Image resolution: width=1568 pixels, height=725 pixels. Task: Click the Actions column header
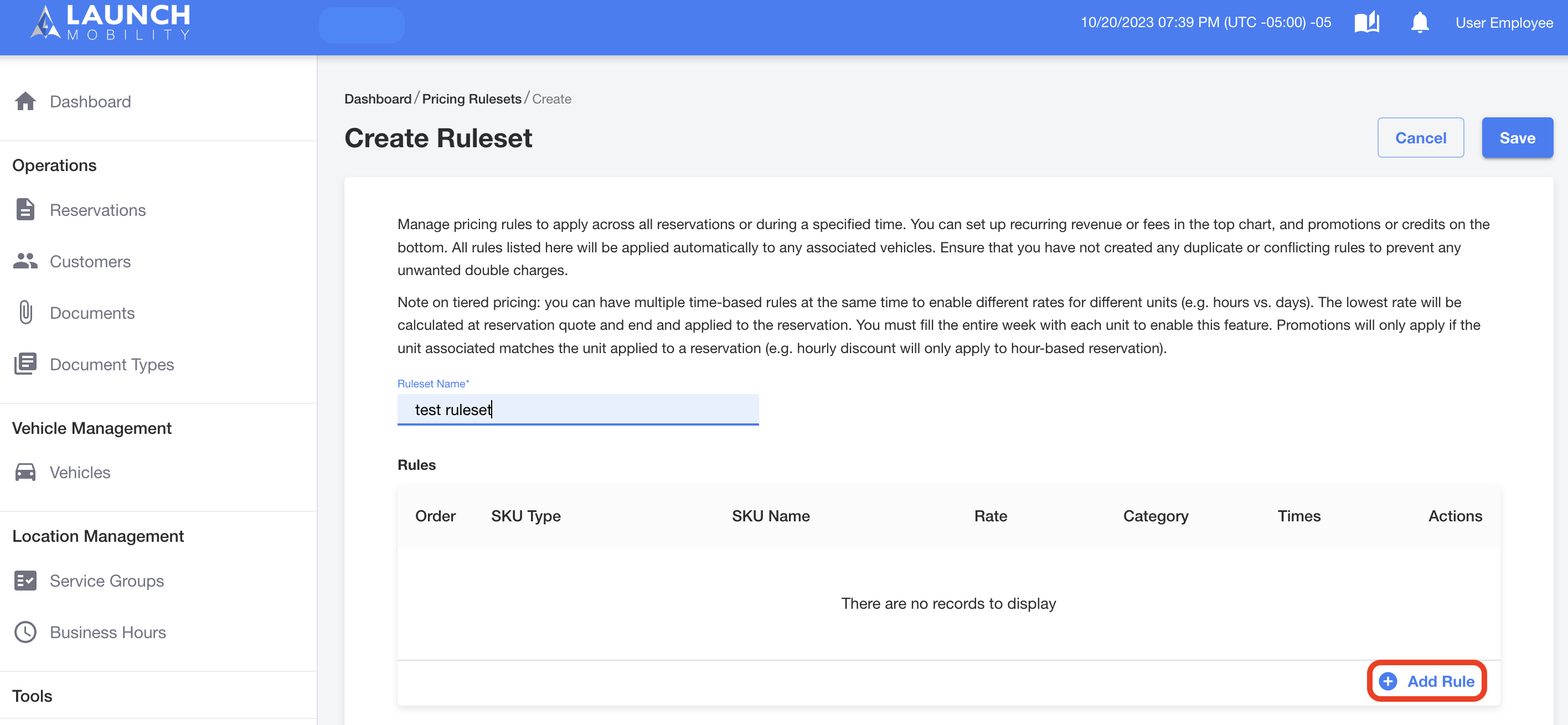[x=1455, y=516]
